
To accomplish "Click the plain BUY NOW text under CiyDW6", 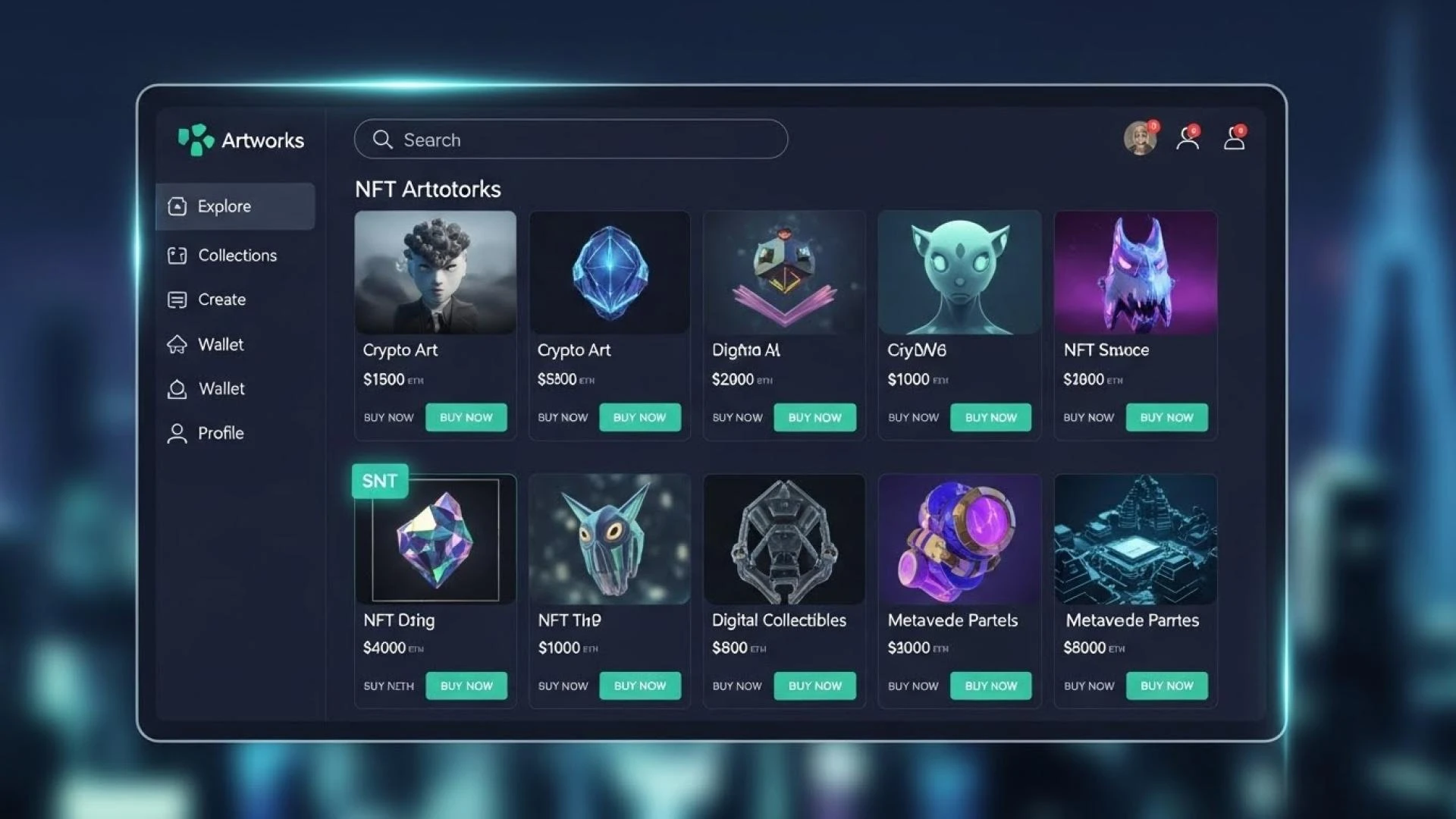I will click(x=913, y=417).
